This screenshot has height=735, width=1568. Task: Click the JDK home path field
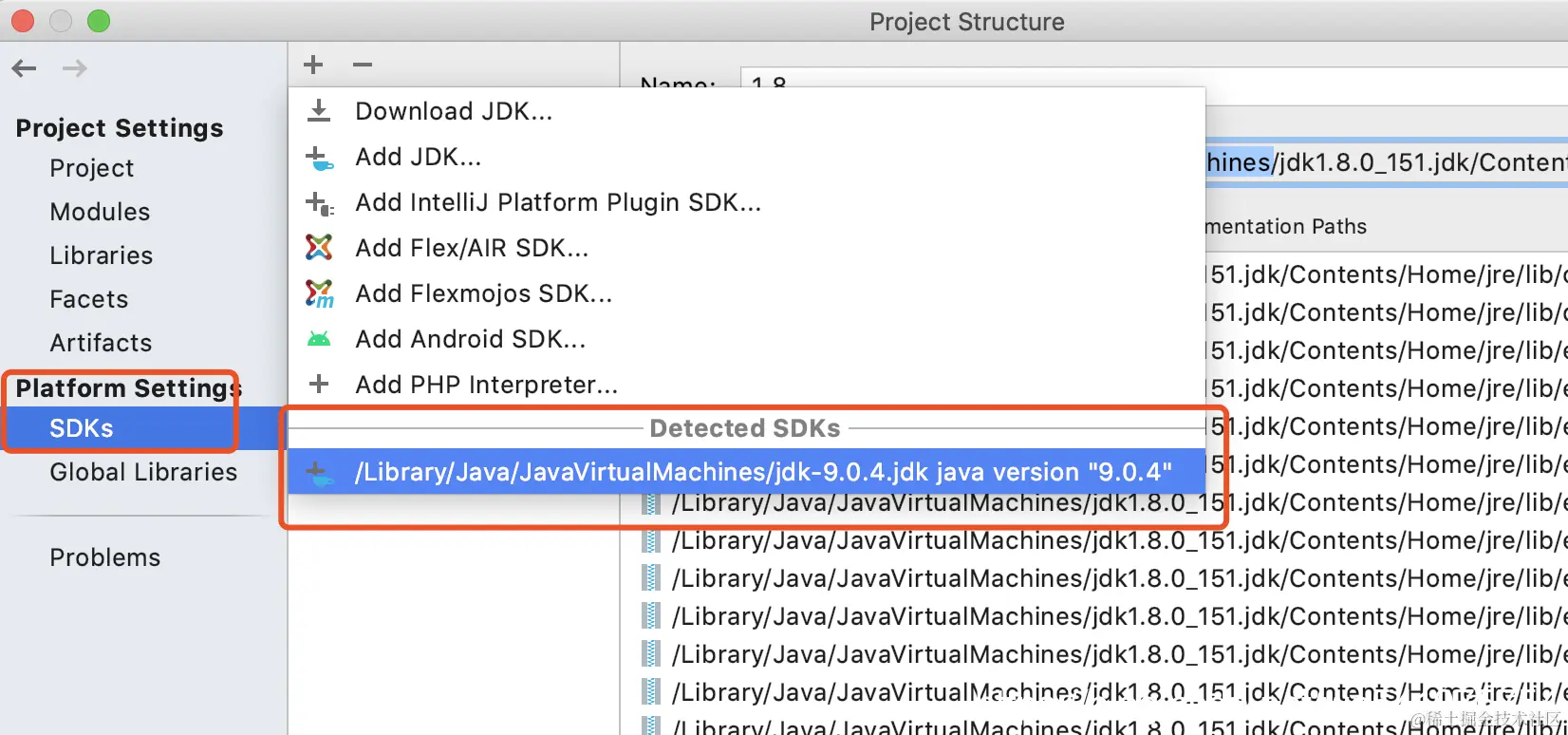point(1386,162)
